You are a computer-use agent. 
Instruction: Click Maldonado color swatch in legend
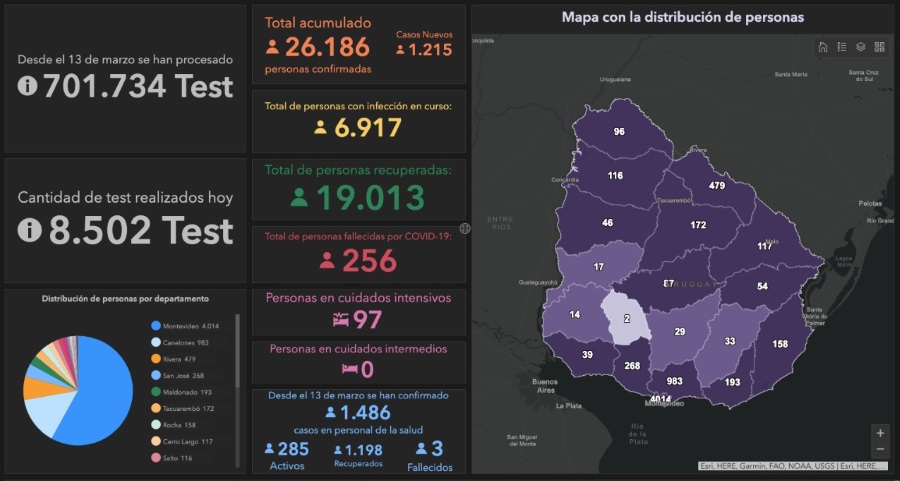(155, 394)
